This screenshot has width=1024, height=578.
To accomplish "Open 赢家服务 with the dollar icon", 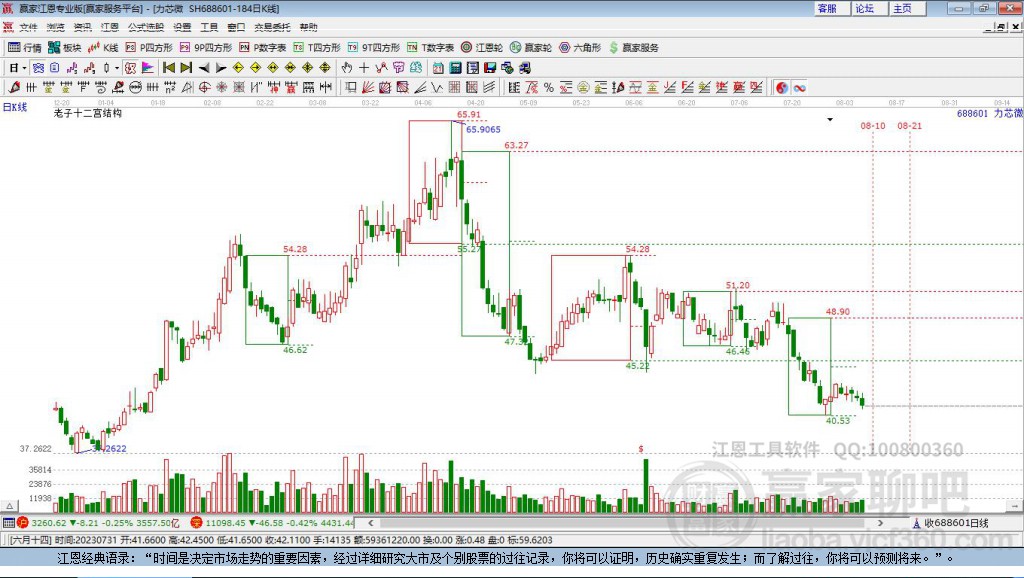I will 634,48.
